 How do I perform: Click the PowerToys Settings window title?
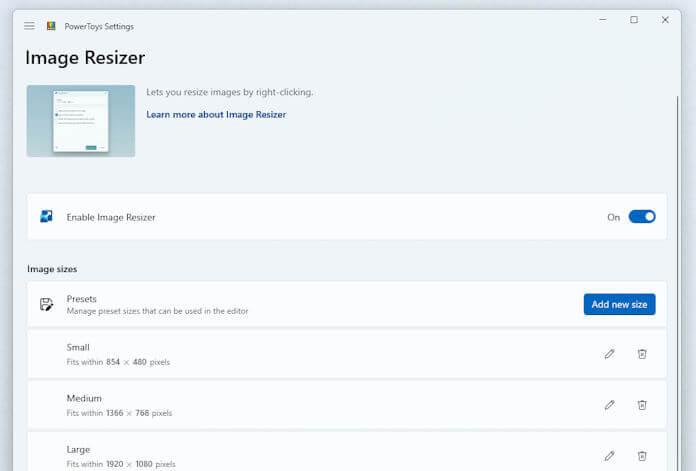[x=99, y=26]
